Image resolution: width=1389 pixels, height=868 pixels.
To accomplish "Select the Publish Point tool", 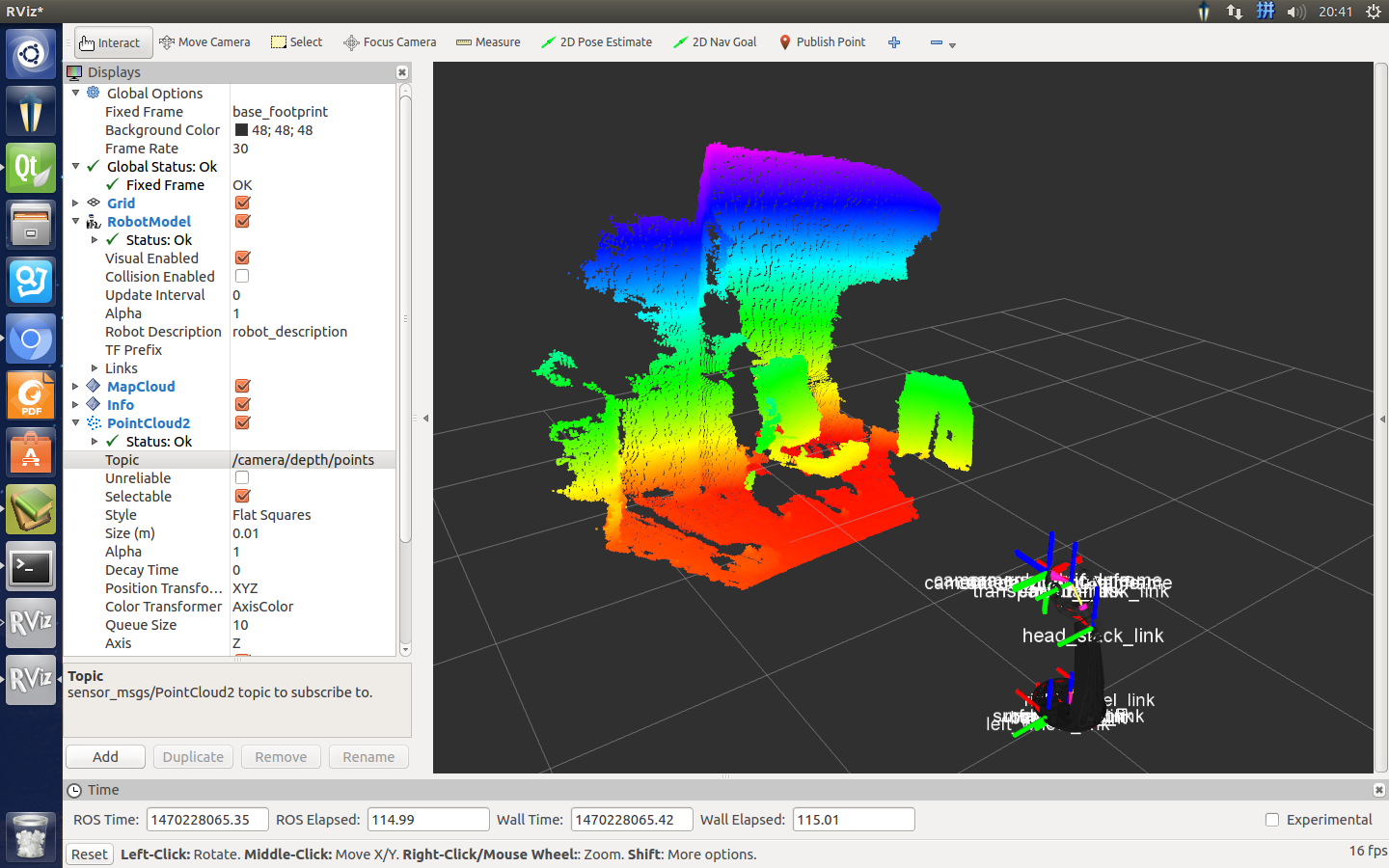I will point(822,42).
